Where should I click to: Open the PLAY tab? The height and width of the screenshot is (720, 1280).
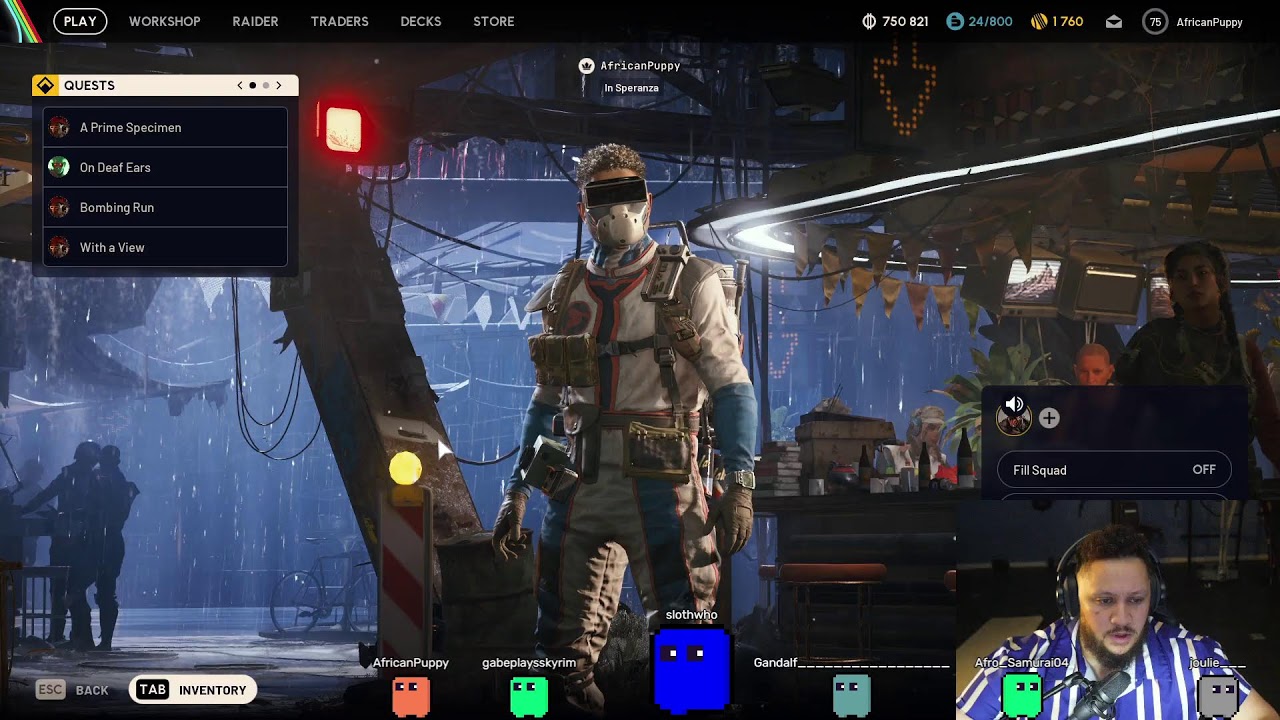point(80,21)
